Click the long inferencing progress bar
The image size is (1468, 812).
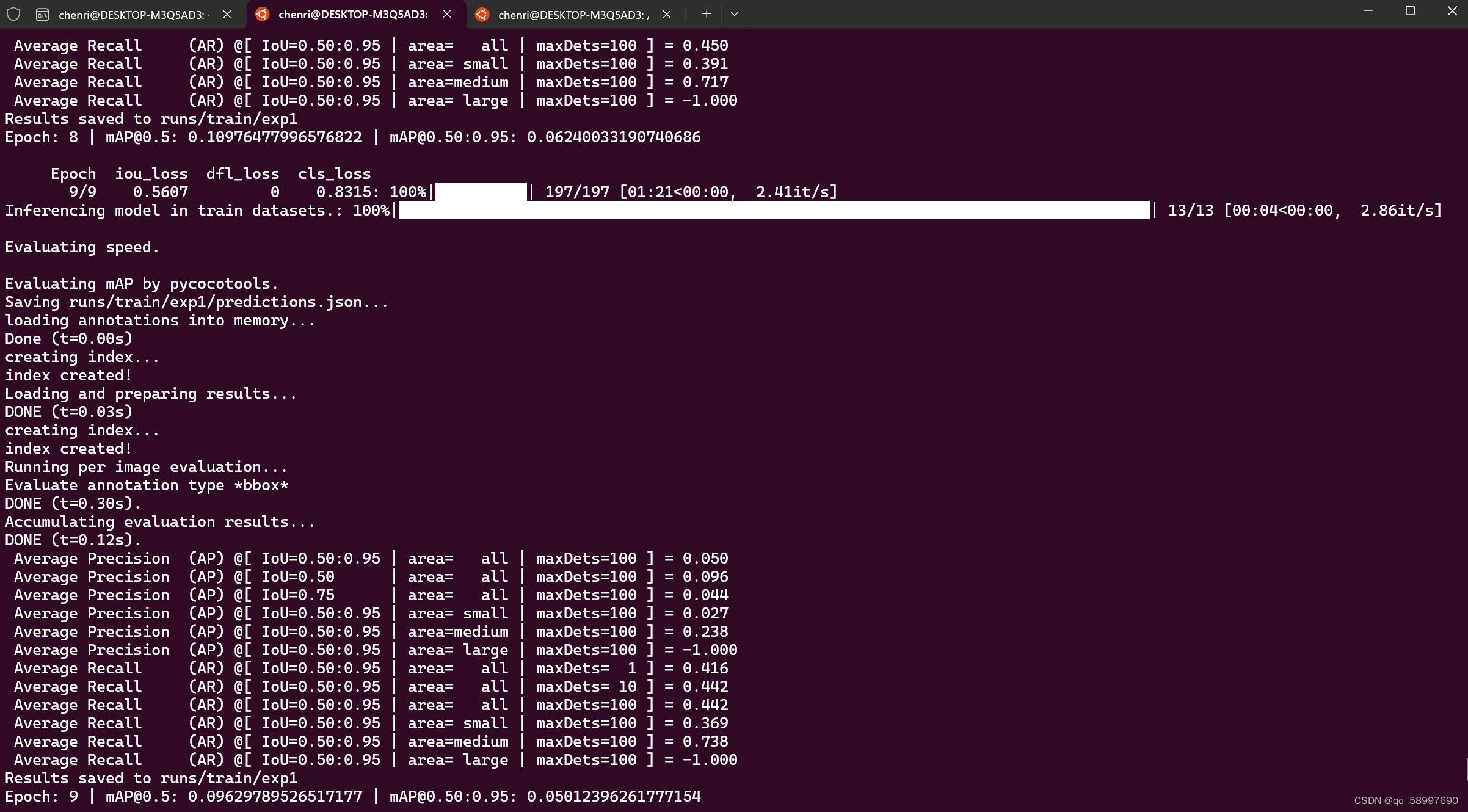tap(774, 210)
